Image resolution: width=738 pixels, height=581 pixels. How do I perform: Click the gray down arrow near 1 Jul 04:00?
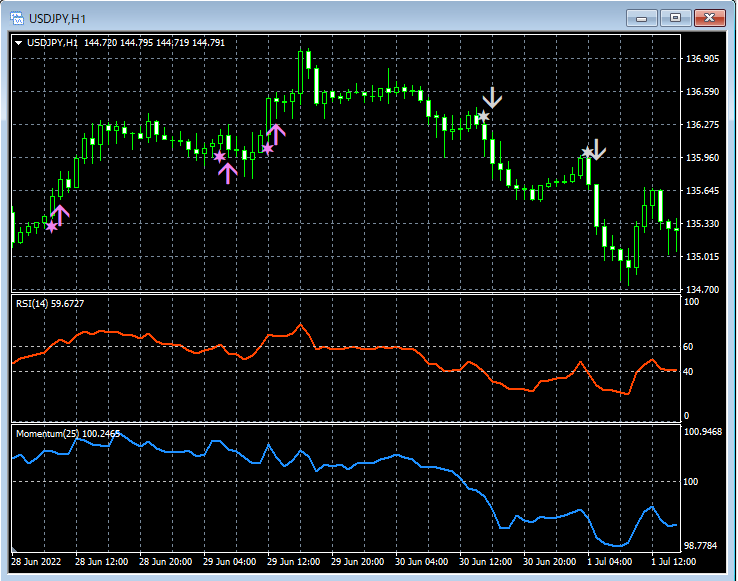pyautogui.click(x=597, y=150)
